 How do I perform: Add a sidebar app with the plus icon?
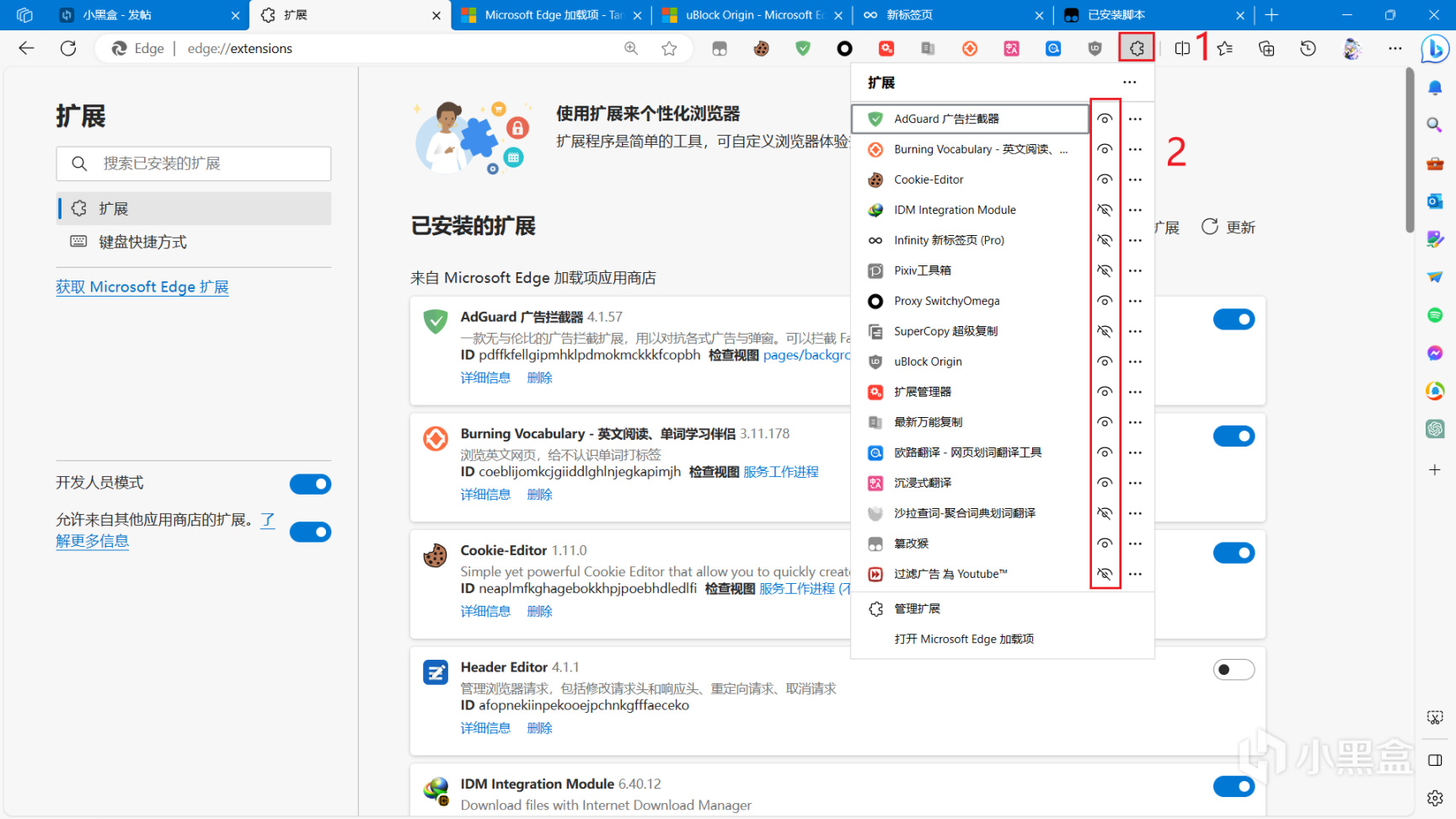click(1435, 469)
